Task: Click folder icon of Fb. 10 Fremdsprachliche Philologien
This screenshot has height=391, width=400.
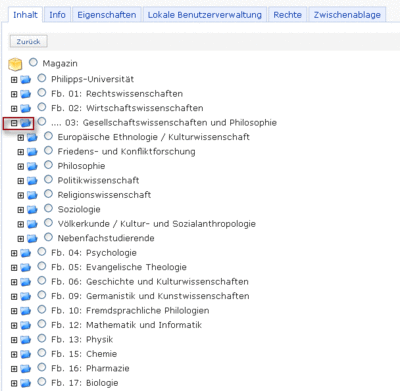Action: pos(25,311)
